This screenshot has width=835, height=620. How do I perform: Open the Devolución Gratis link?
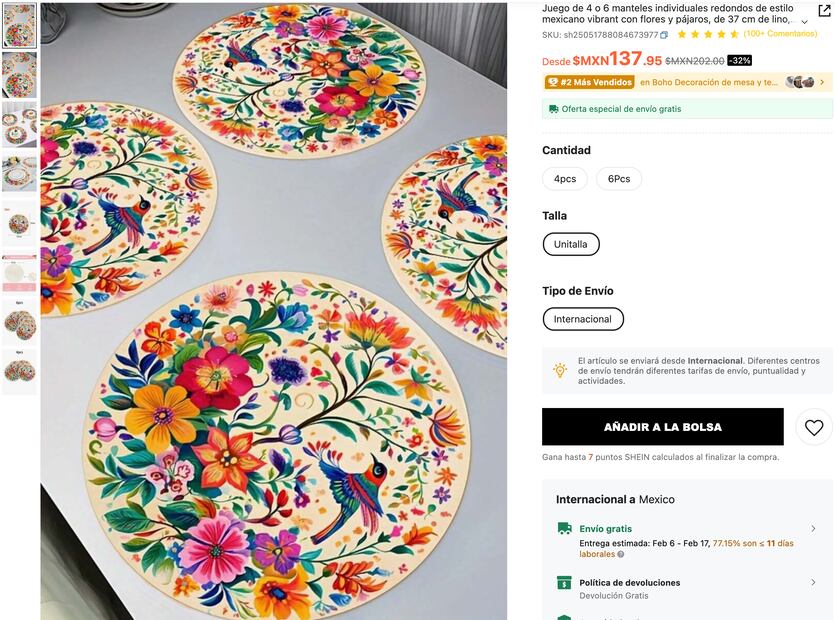(x=612, y=596)
